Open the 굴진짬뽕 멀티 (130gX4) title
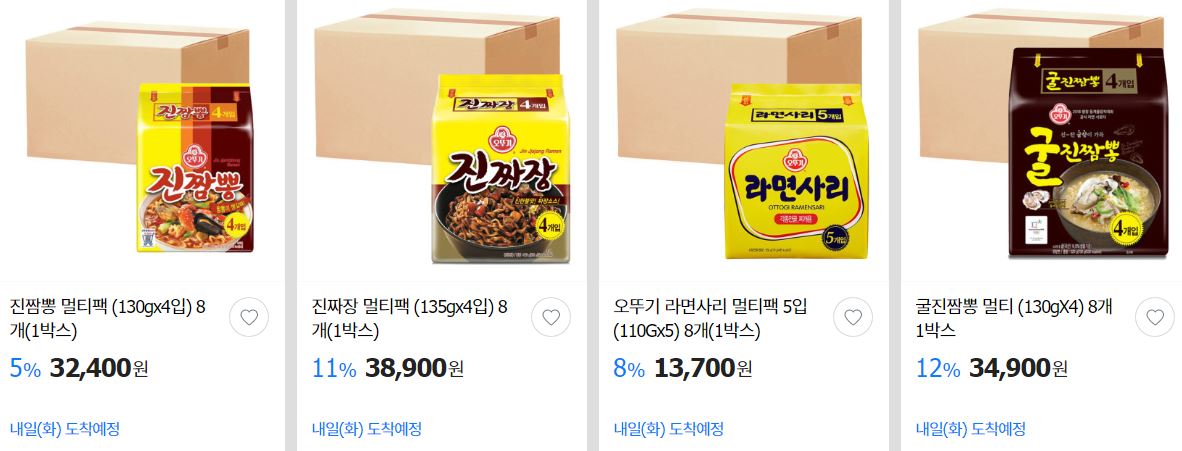The height and width of the screenshot is (451, 1182). click(1014, 318)
